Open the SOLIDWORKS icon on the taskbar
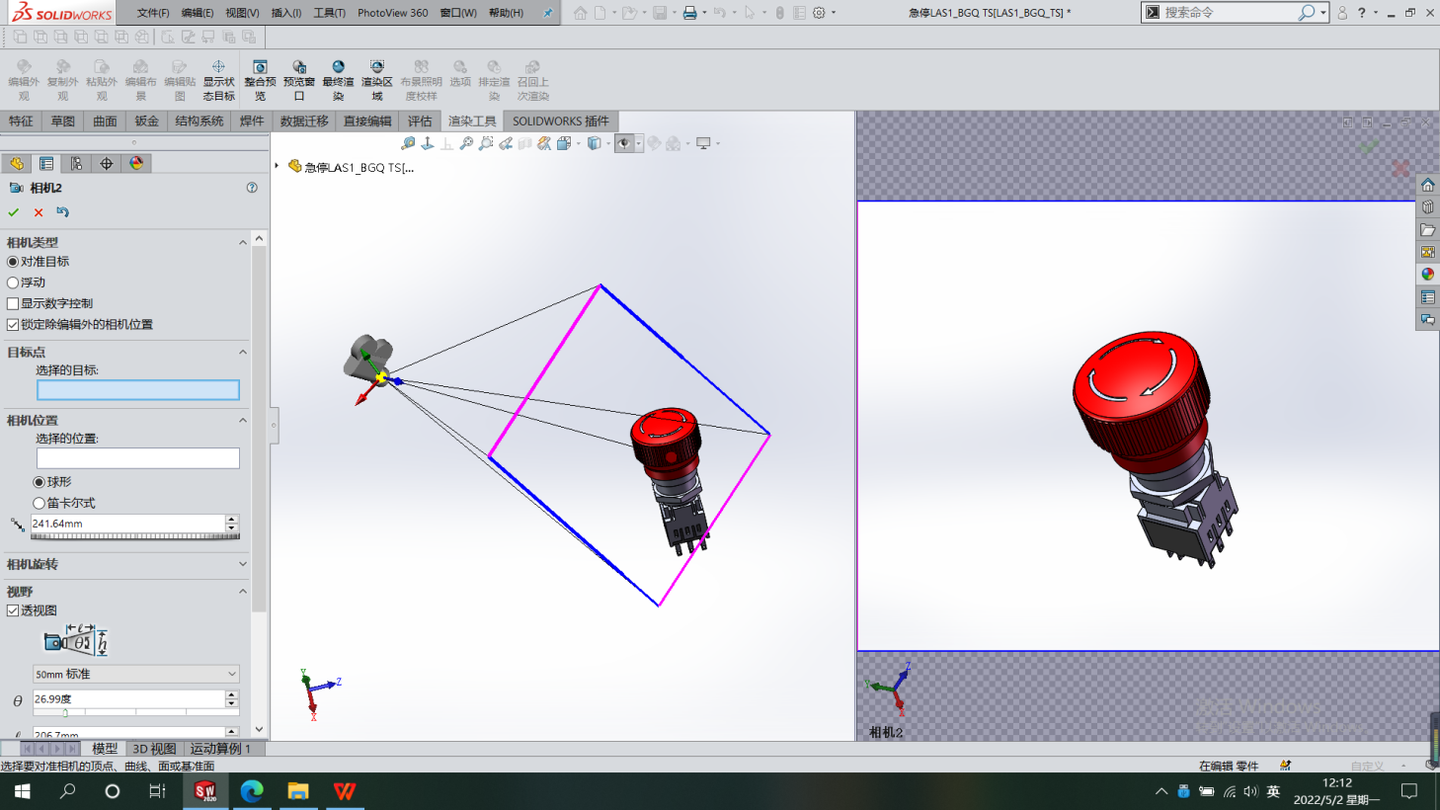 pos(205,791)
